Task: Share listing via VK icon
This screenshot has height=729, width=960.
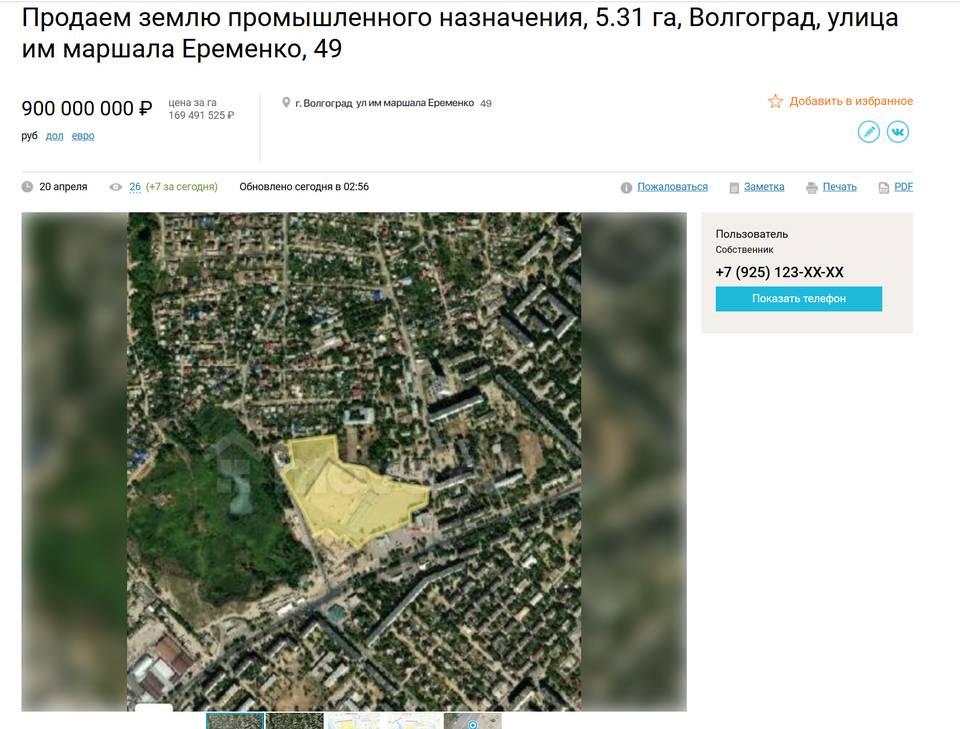Action: coord(898,132)
